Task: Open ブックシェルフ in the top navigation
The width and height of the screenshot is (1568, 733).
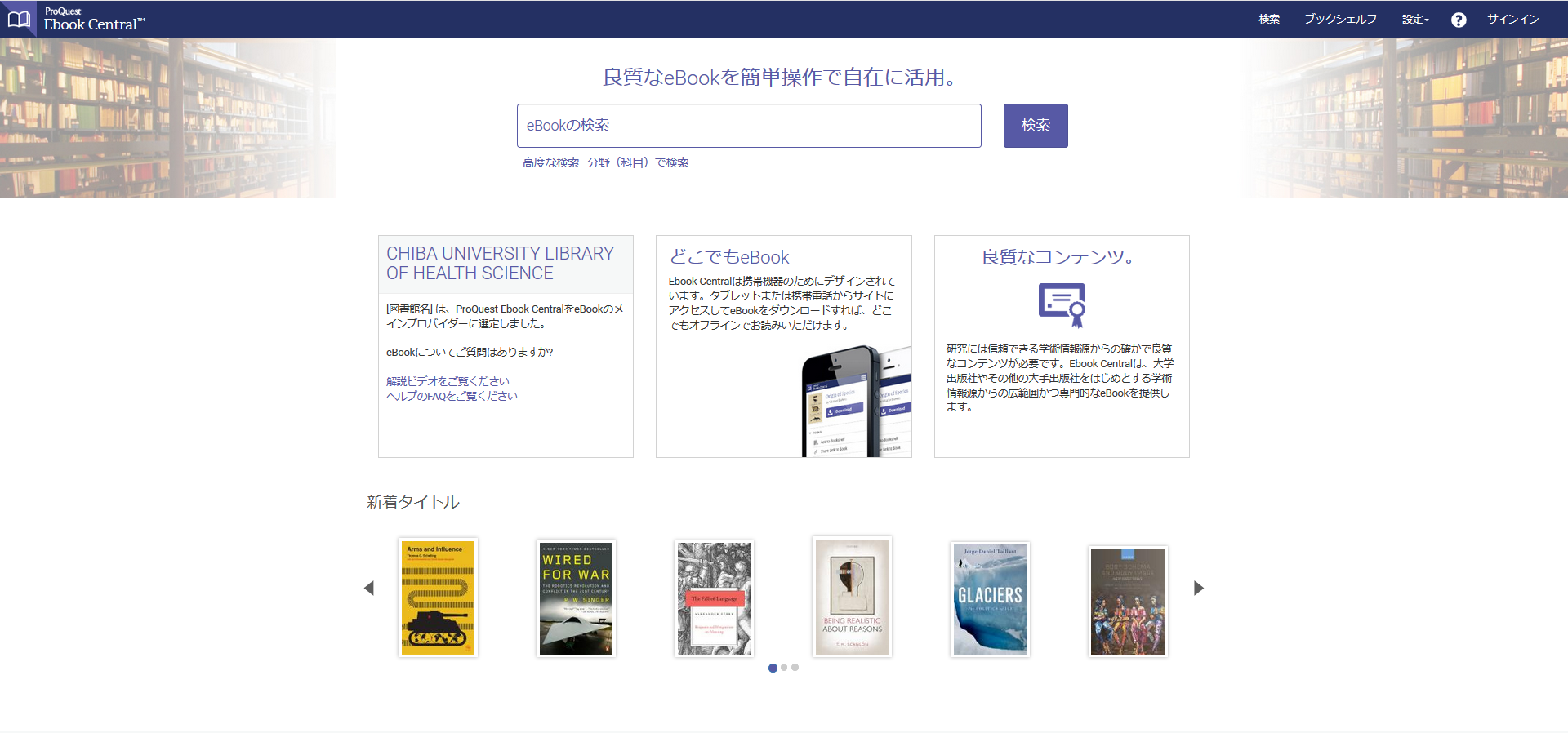Action: (1340, 20)
